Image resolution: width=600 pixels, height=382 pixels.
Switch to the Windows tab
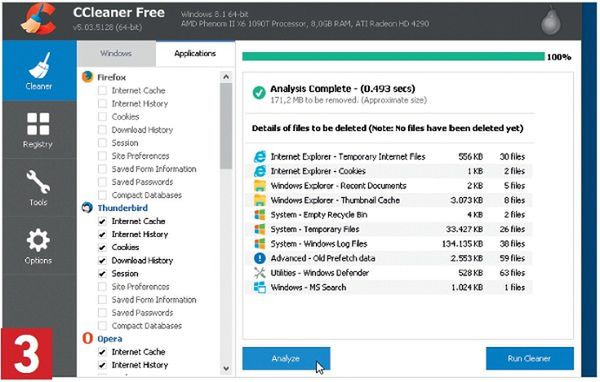point(116,53)
